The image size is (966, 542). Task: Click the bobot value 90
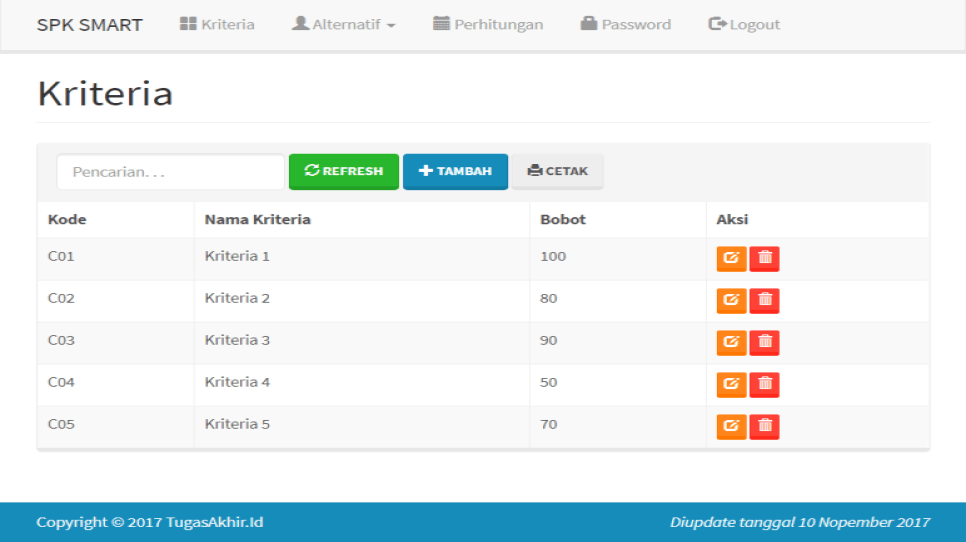(x=549, y=340)
